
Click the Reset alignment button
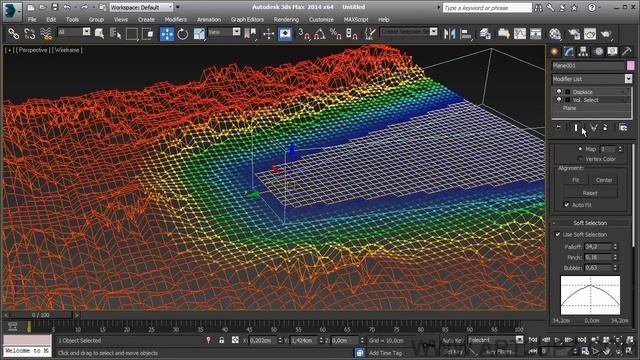(590, 193)
